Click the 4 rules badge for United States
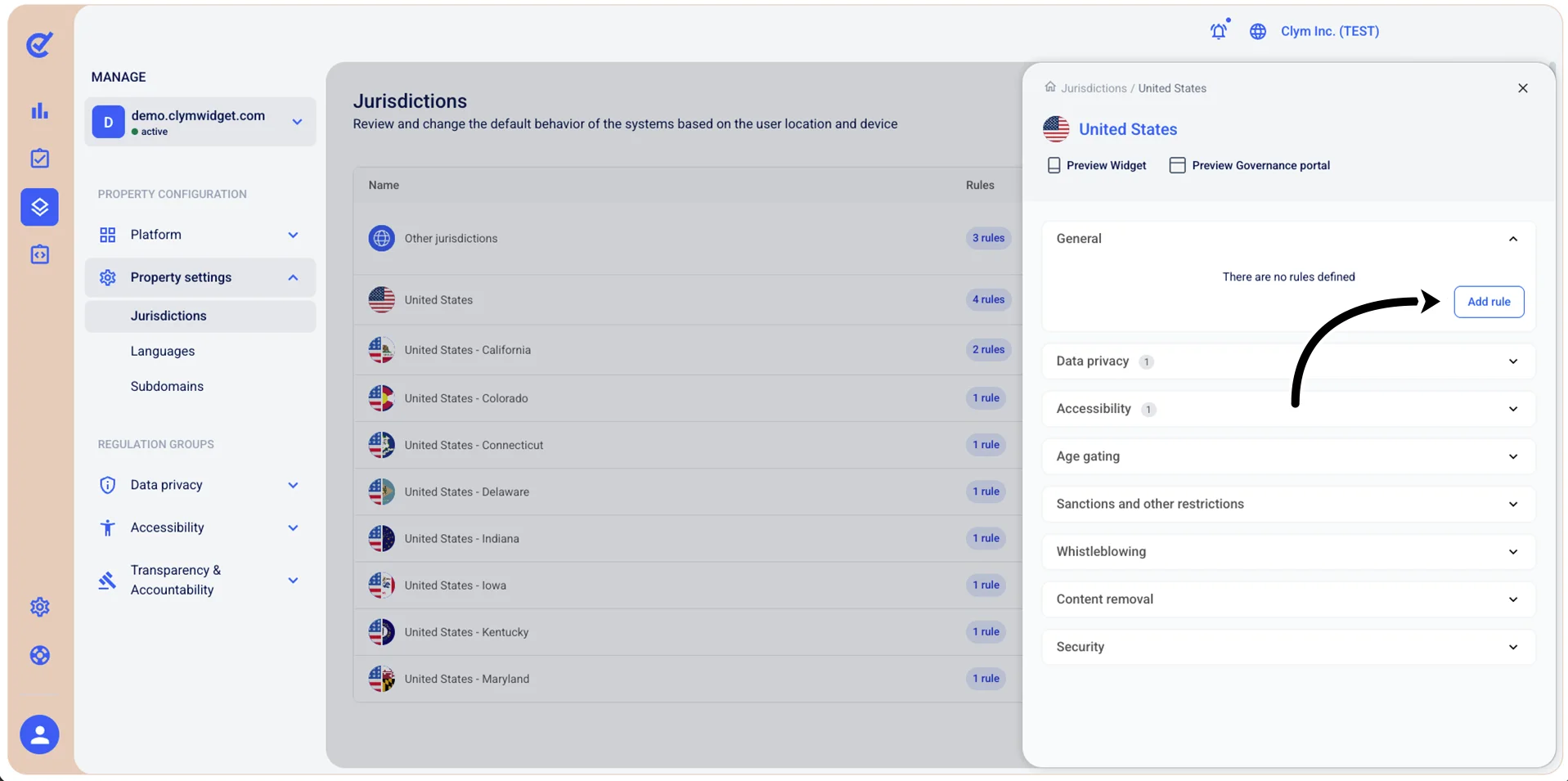Viewport: 1568px width, 781px height. click(988, 300)
